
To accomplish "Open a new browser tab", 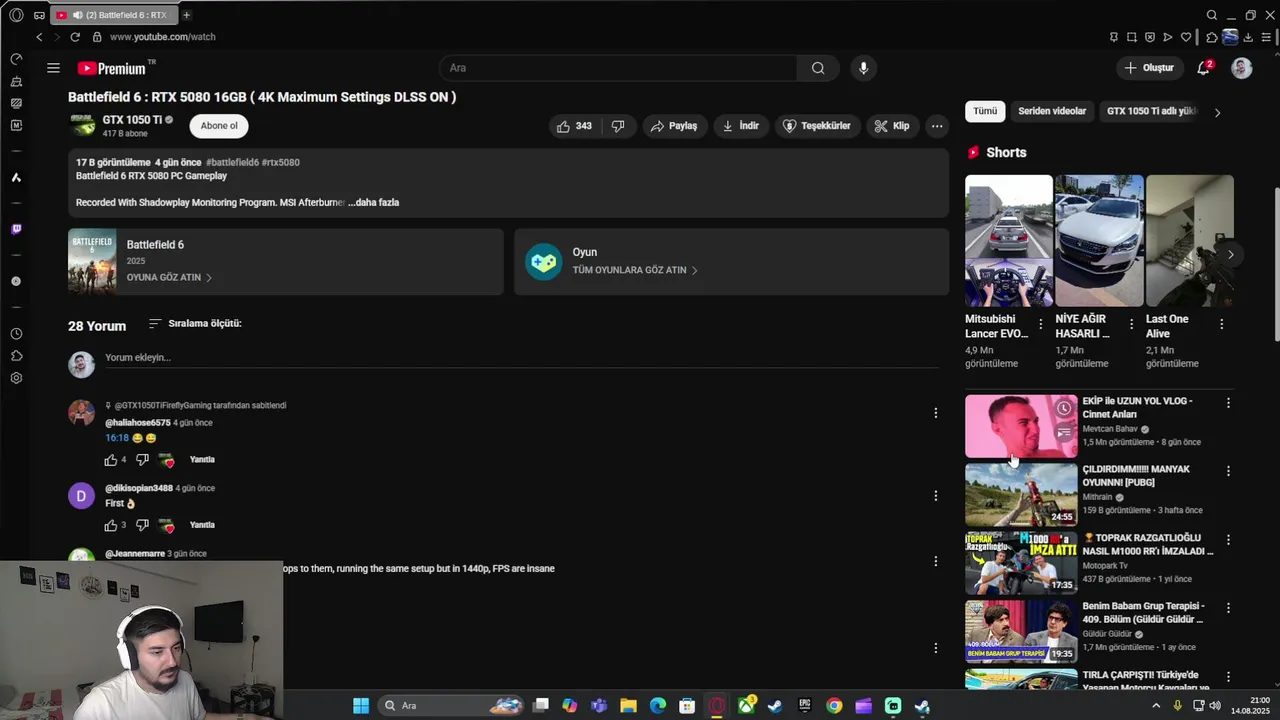I will coord(186,15).
